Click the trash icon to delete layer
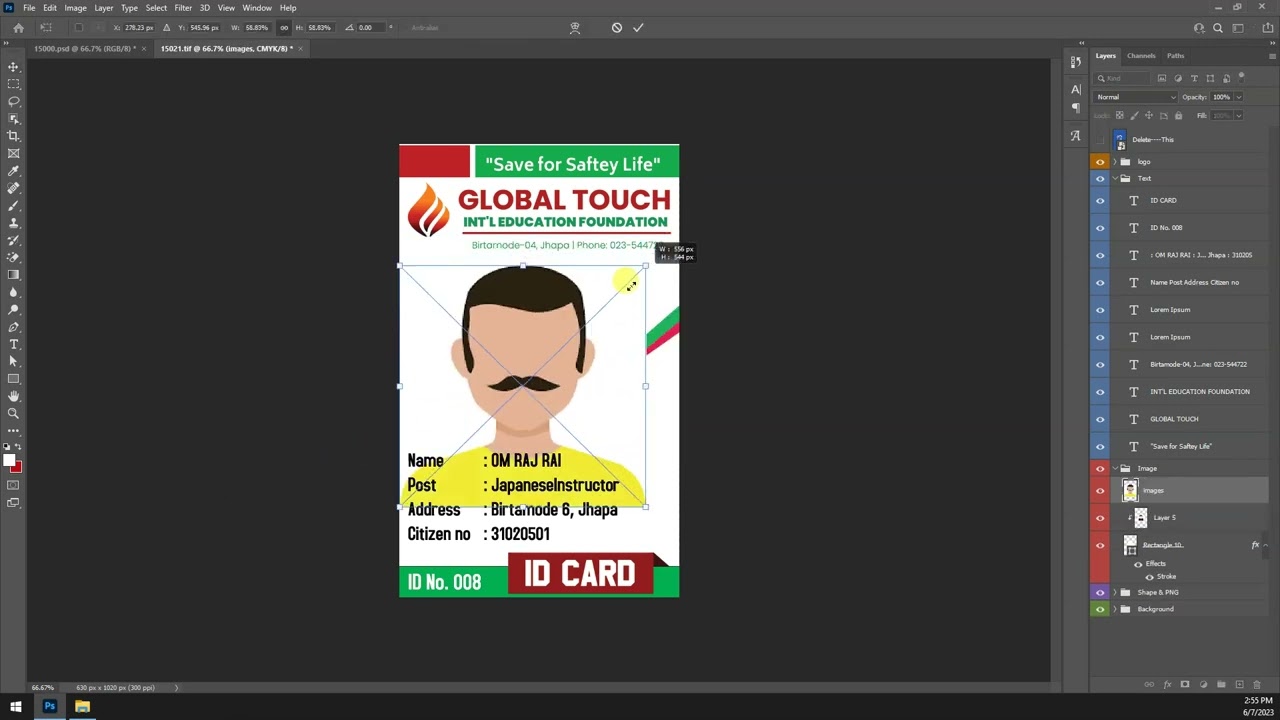The image size is (1280, 720). (1257, 685)
